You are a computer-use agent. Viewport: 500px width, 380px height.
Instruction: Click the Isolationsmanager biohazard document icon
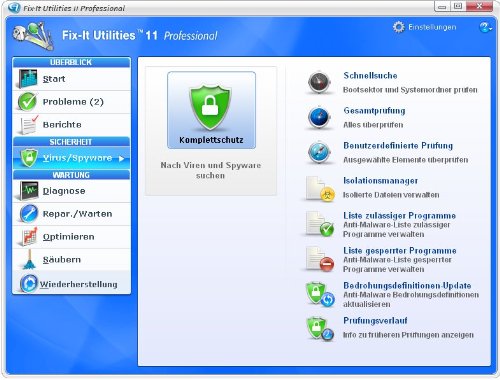(x=320, y=188)
